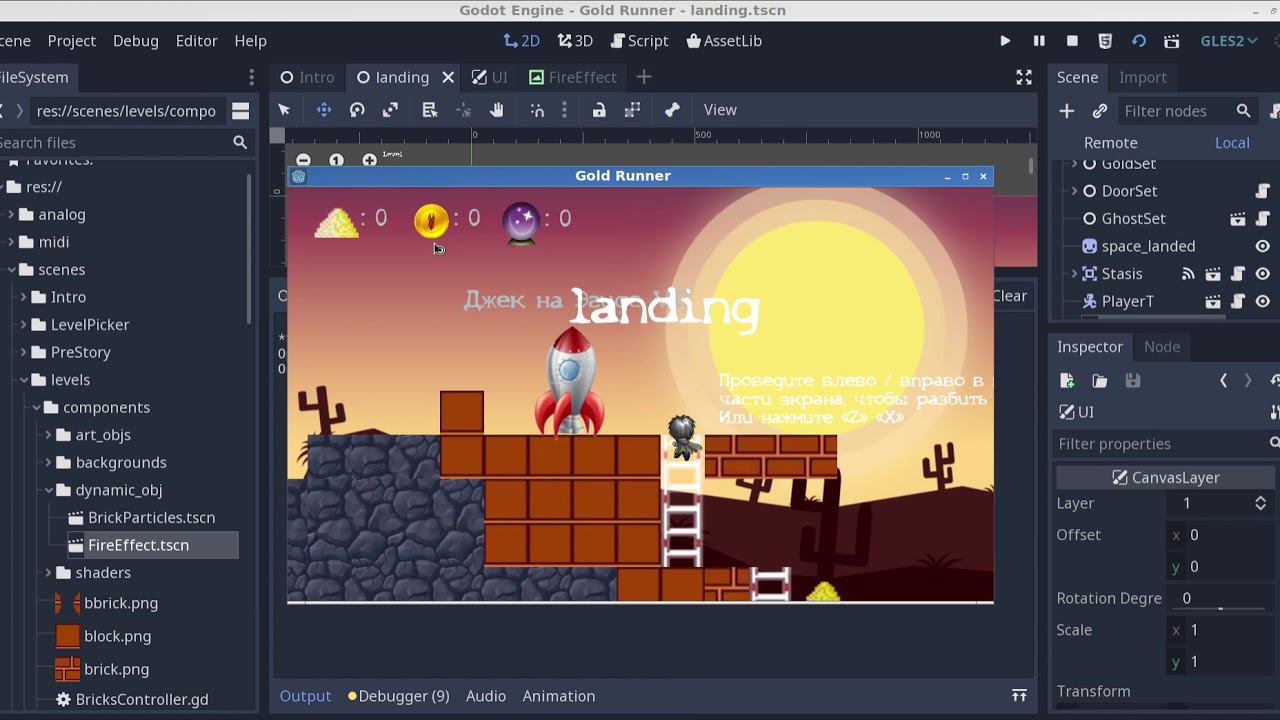Toggle PlayerT node visibility eye
Viewport: 1280px width, 720px height.
(1262, 301)
